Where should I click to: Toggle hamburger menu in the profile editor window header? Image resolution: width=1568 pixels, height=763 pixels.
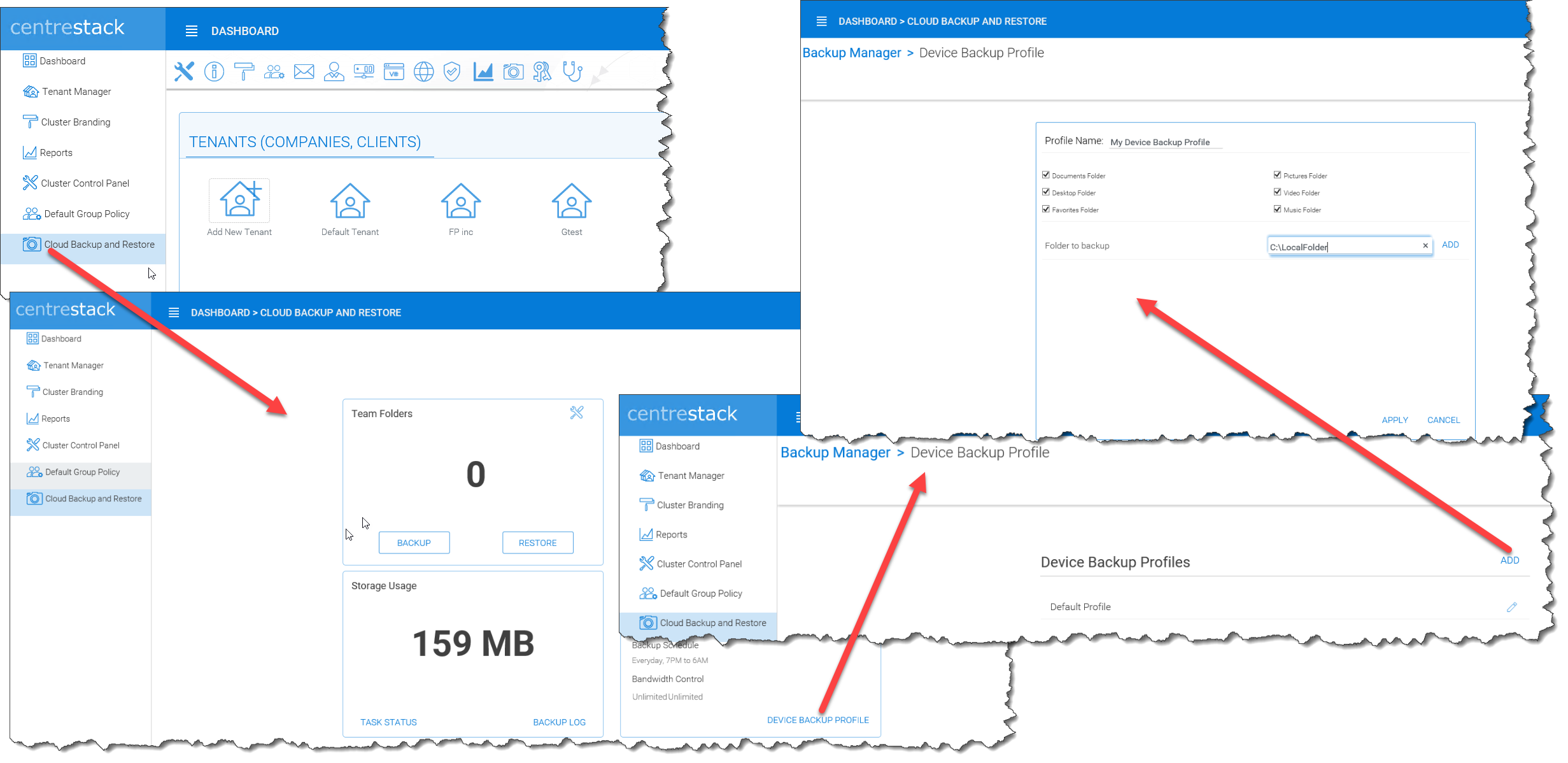click(822, 21)
